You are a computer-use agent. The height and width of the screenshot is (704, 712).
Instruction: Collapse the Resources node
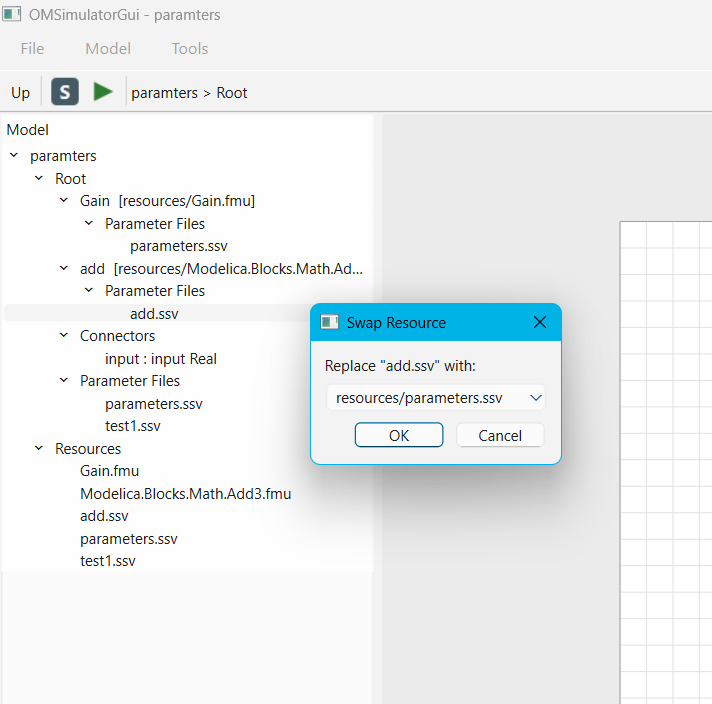click(x=39, y=448)
